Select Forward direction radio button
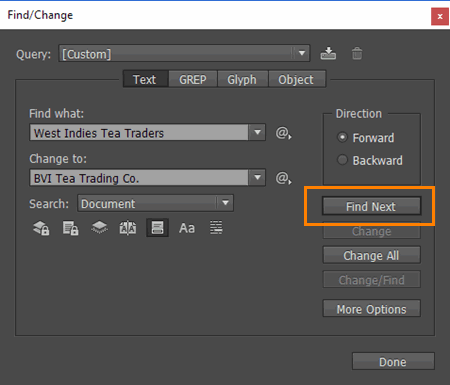 point(342,137)
